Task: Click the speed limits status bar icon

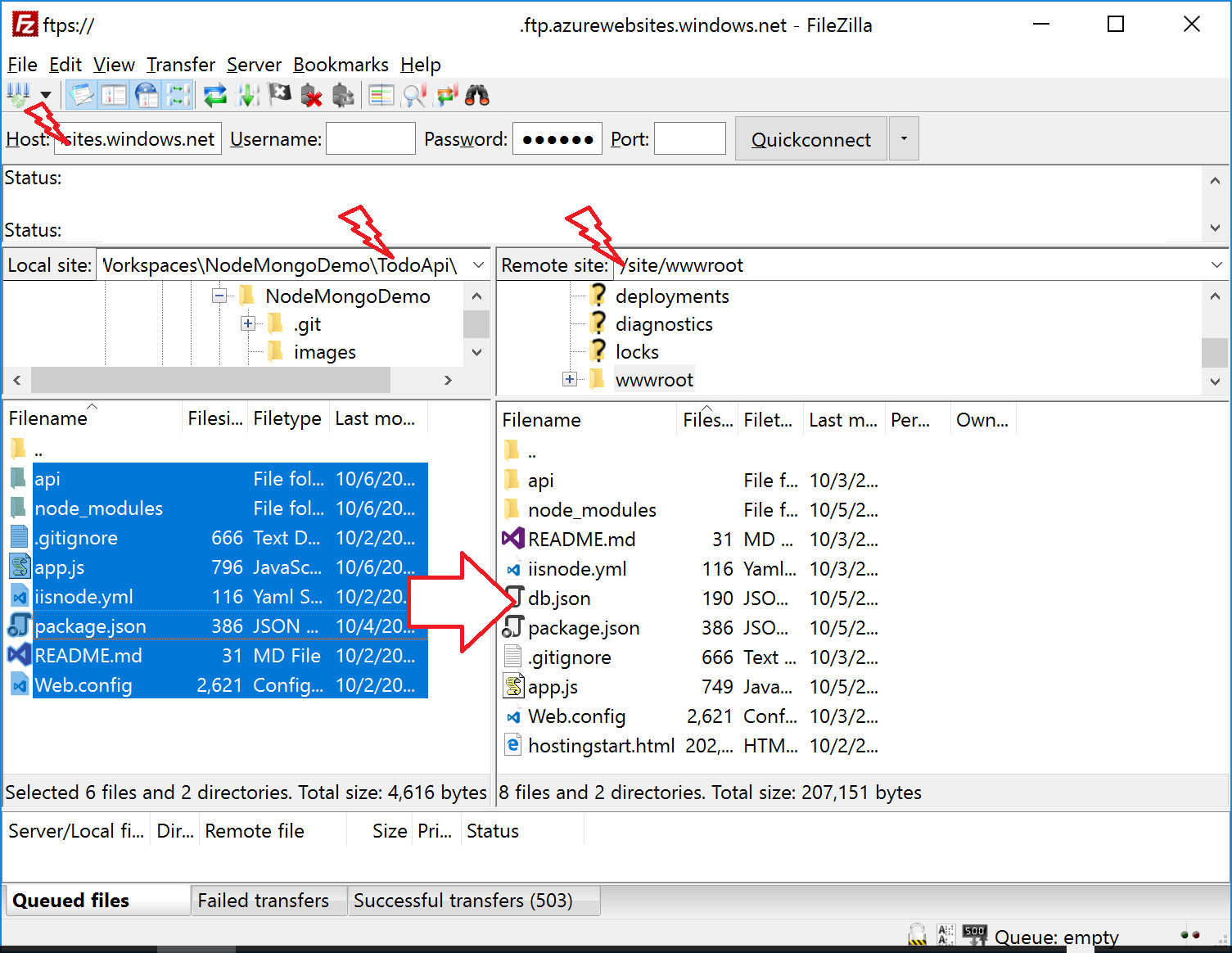Action: [x=974, y=935]
